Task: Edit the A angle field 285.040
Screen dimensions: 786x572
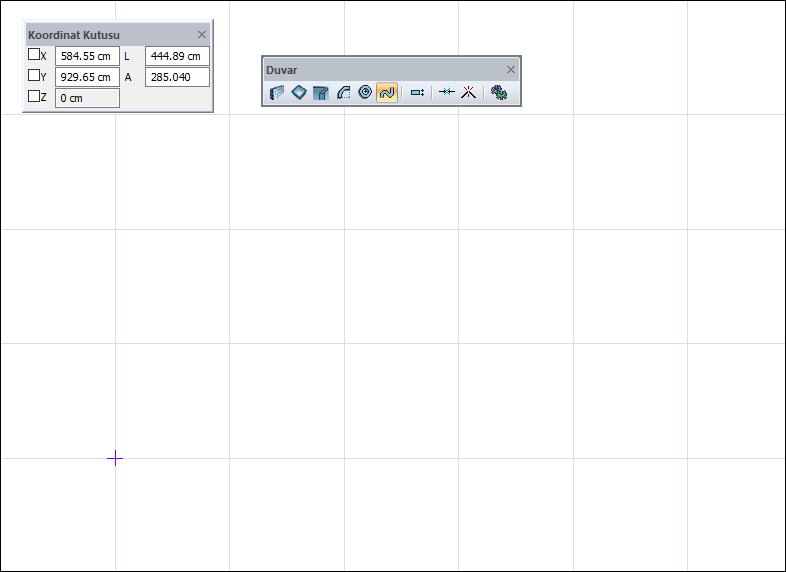Action: click(x=177, y=77)
